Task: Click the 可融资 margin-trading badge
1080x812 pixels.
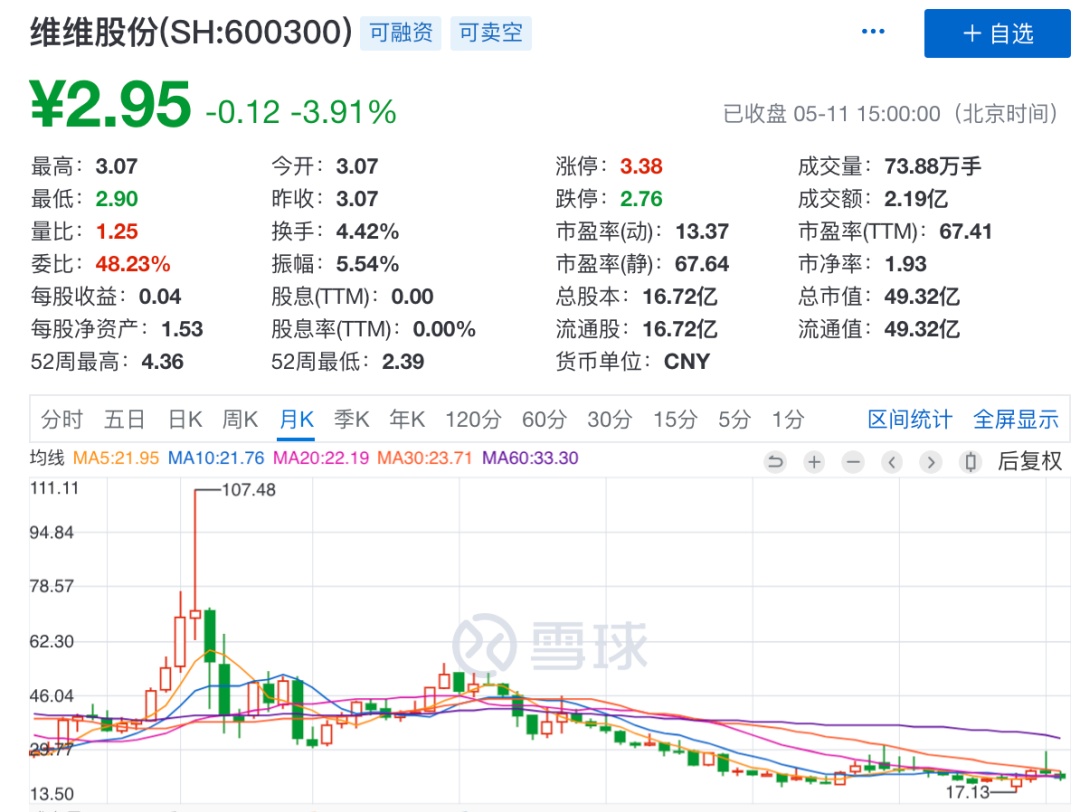Action: [x=400, y=32]
